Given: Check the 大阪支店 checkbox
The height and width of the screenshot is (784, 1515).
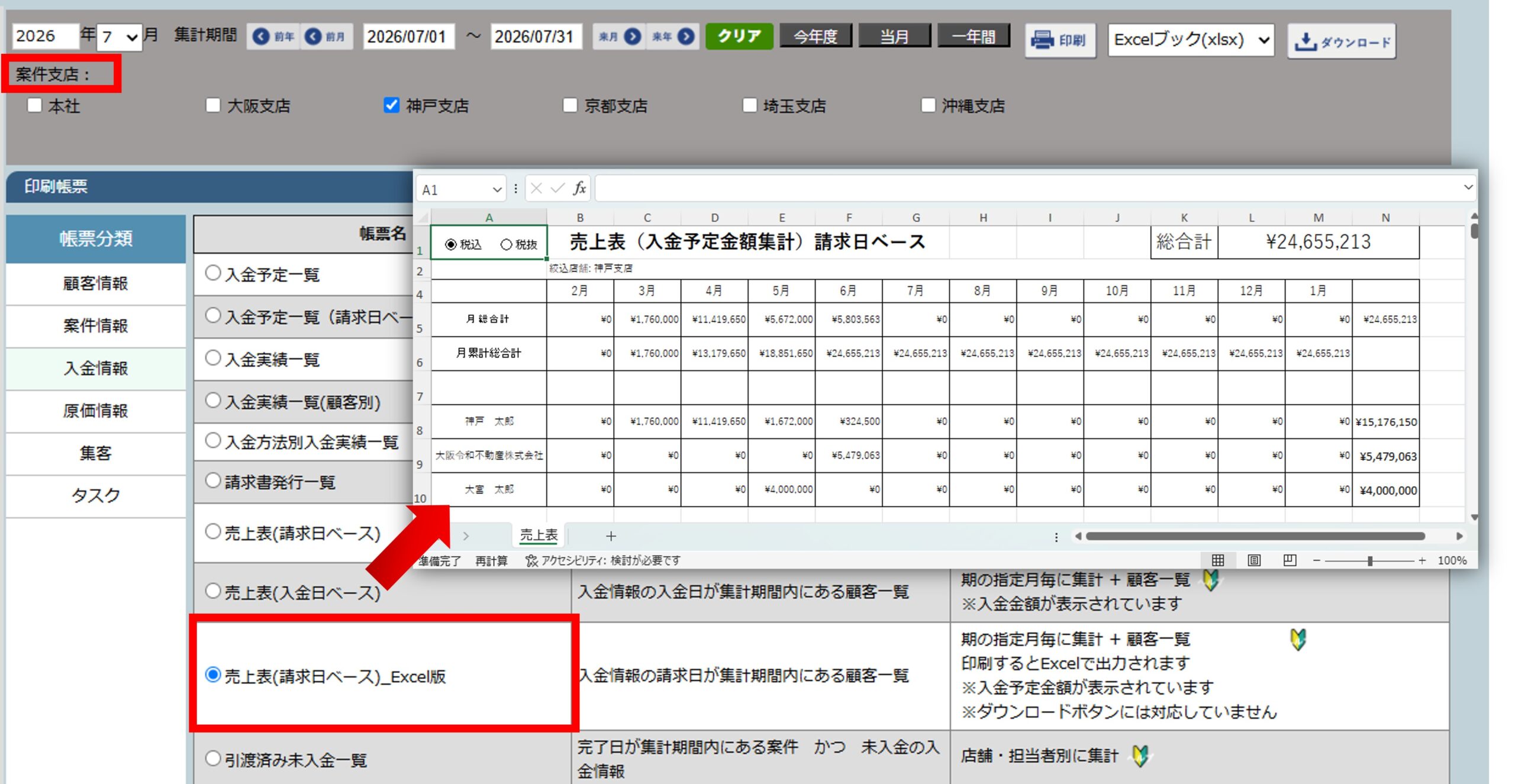Looking at the screenshot, I should tap(213, 105).
